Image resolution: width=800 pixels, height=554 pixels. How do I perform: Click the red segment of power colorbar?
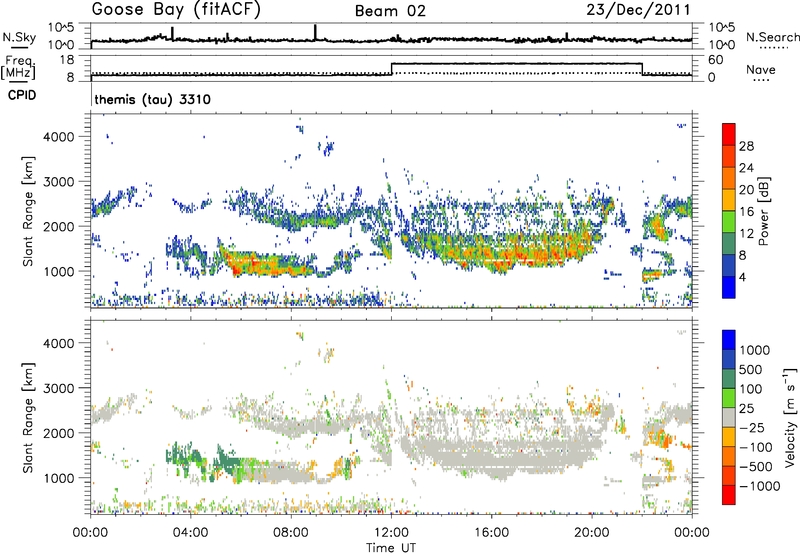[x=729, y=135]
